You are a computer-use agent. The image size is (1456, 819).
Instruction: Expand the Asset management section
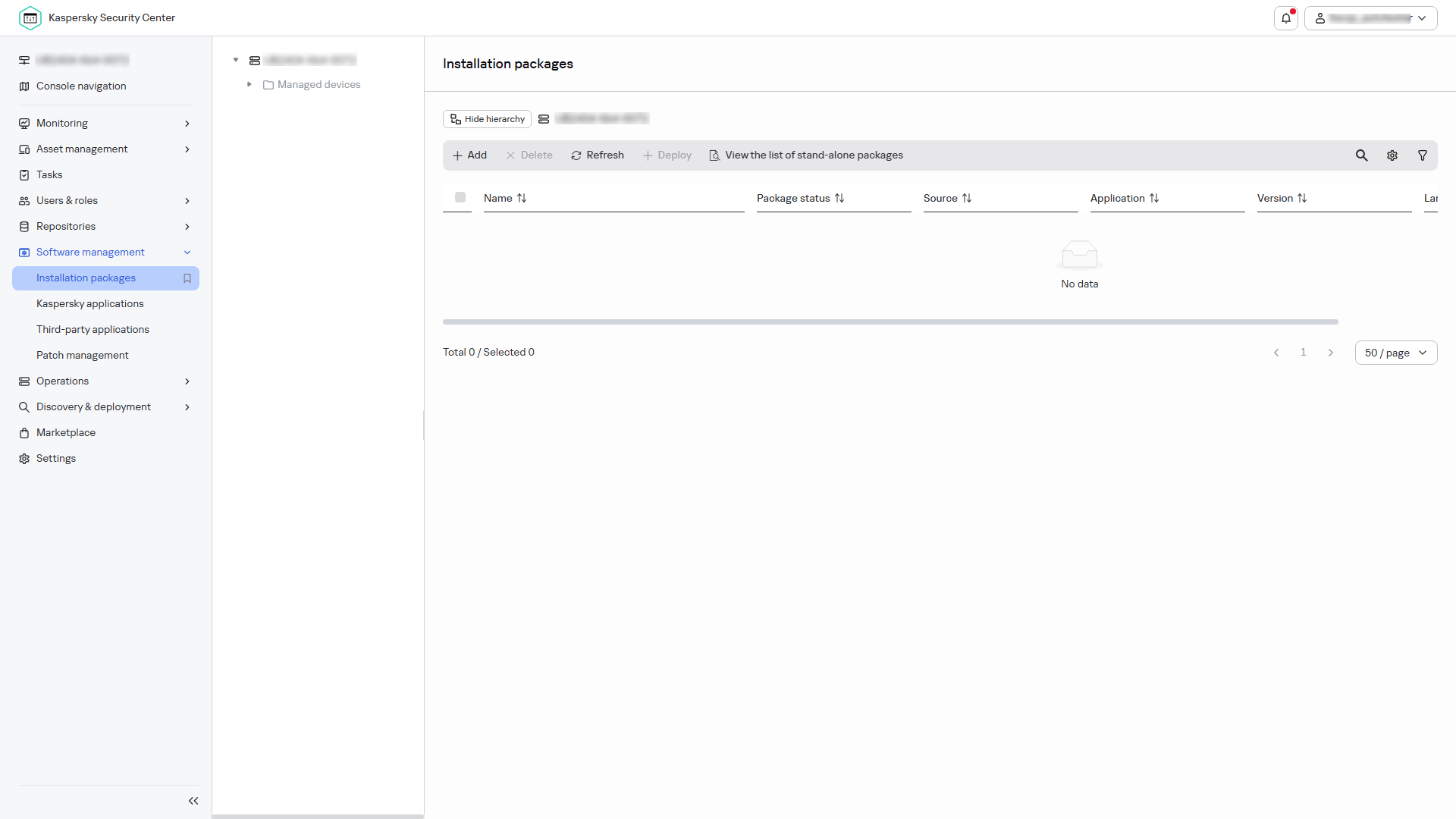tap(187, 149)
